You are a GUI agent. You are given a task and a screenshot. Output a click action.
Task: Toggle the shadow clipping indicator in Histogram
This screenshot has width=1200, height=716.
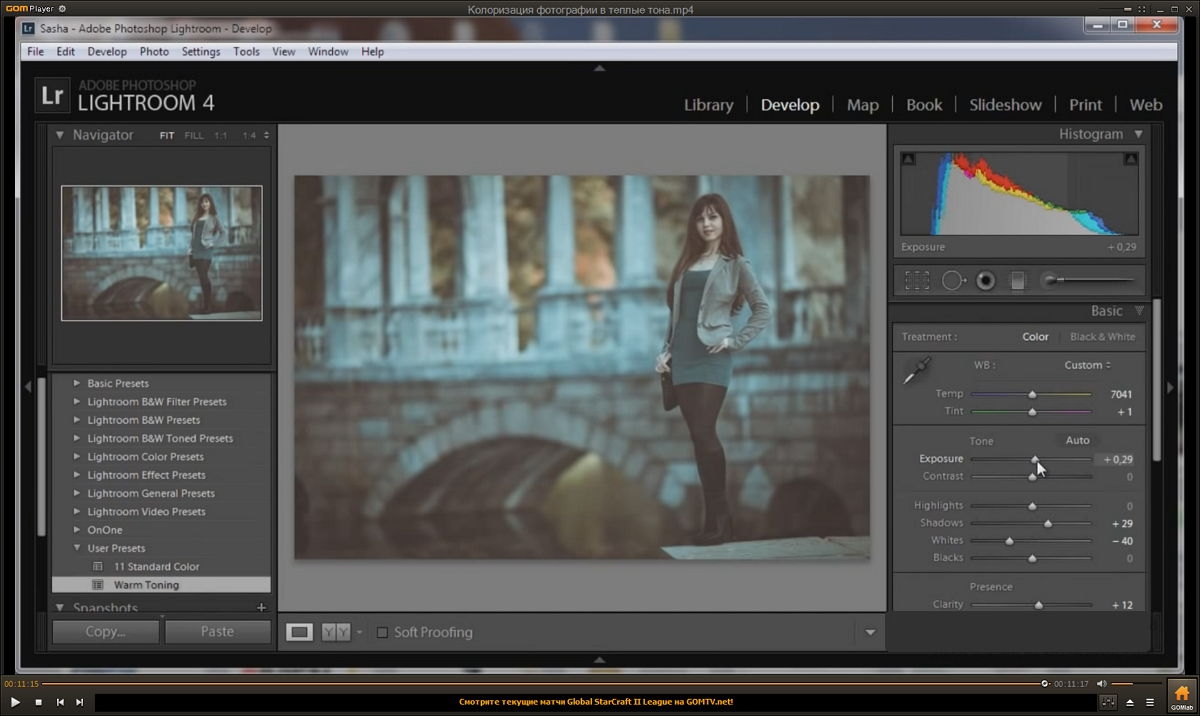pyautogui.click(x=908, y=159)
